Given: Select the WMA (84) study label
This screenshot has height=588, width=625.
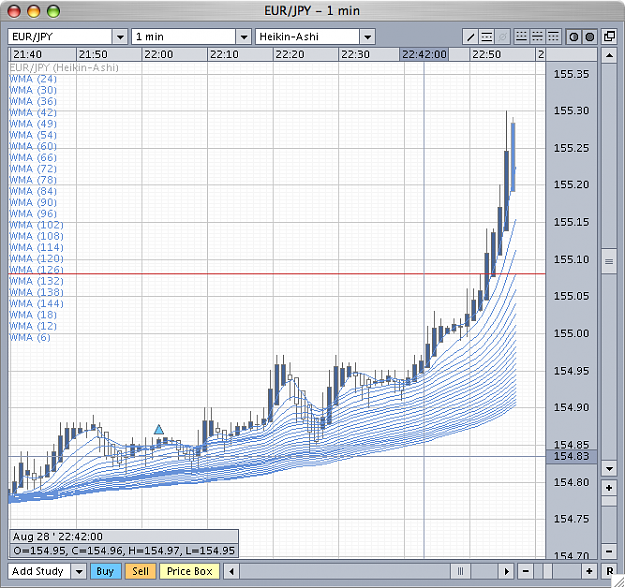Looking at the screenshot, I should tap(33, 191).
